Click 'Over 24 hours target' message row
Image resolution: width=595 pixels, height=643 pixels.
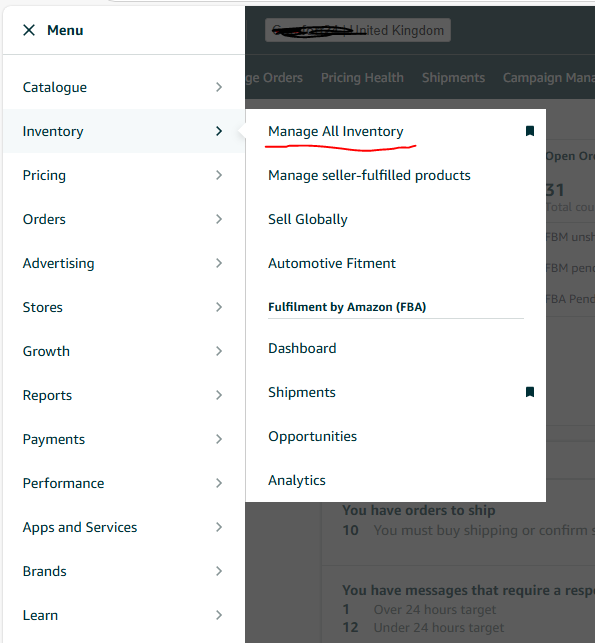pyautogui.click(x=435, y=610)
